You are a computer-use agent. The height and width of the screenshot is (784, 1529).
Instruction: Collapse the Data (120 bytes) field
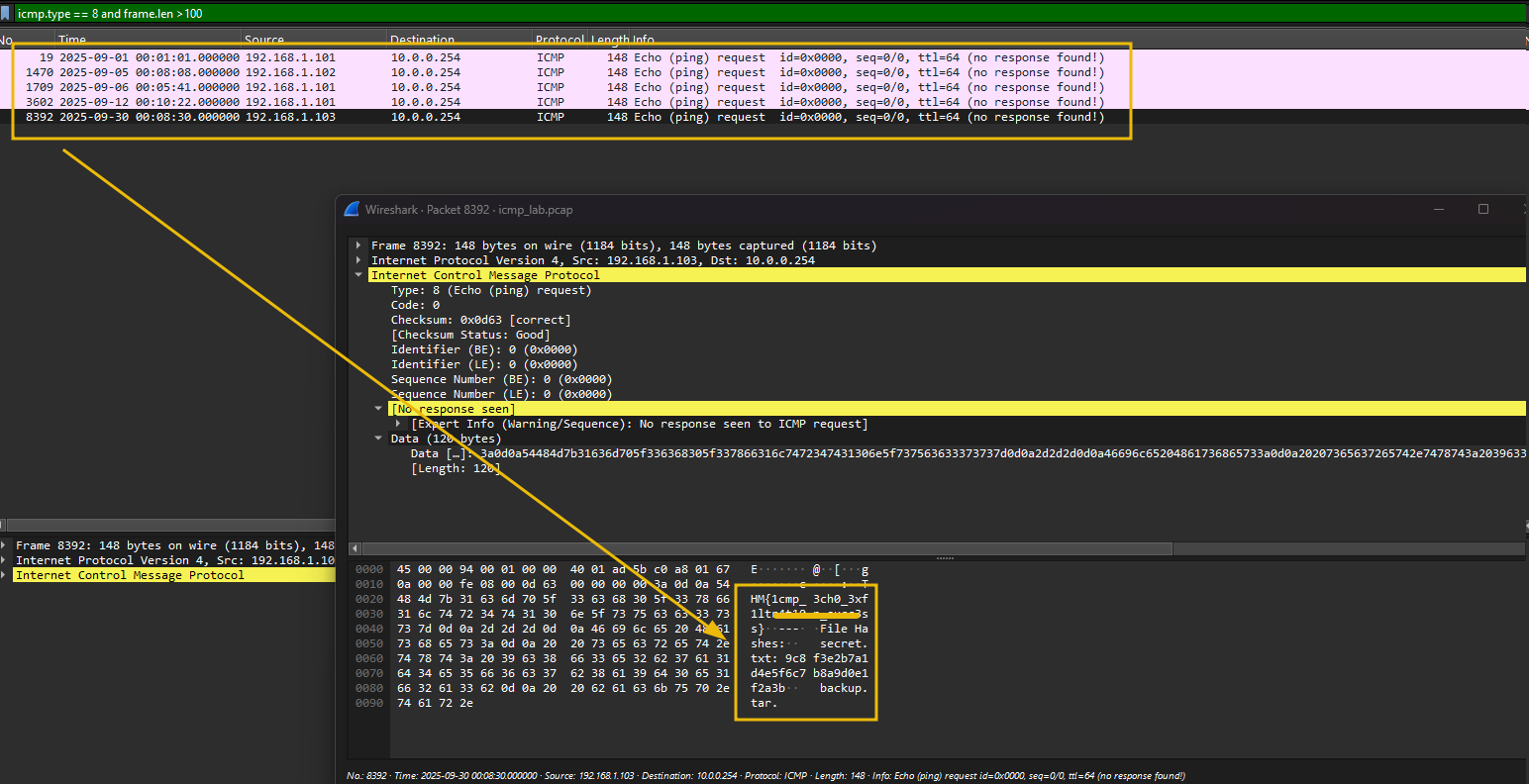[x=377, y=438]
